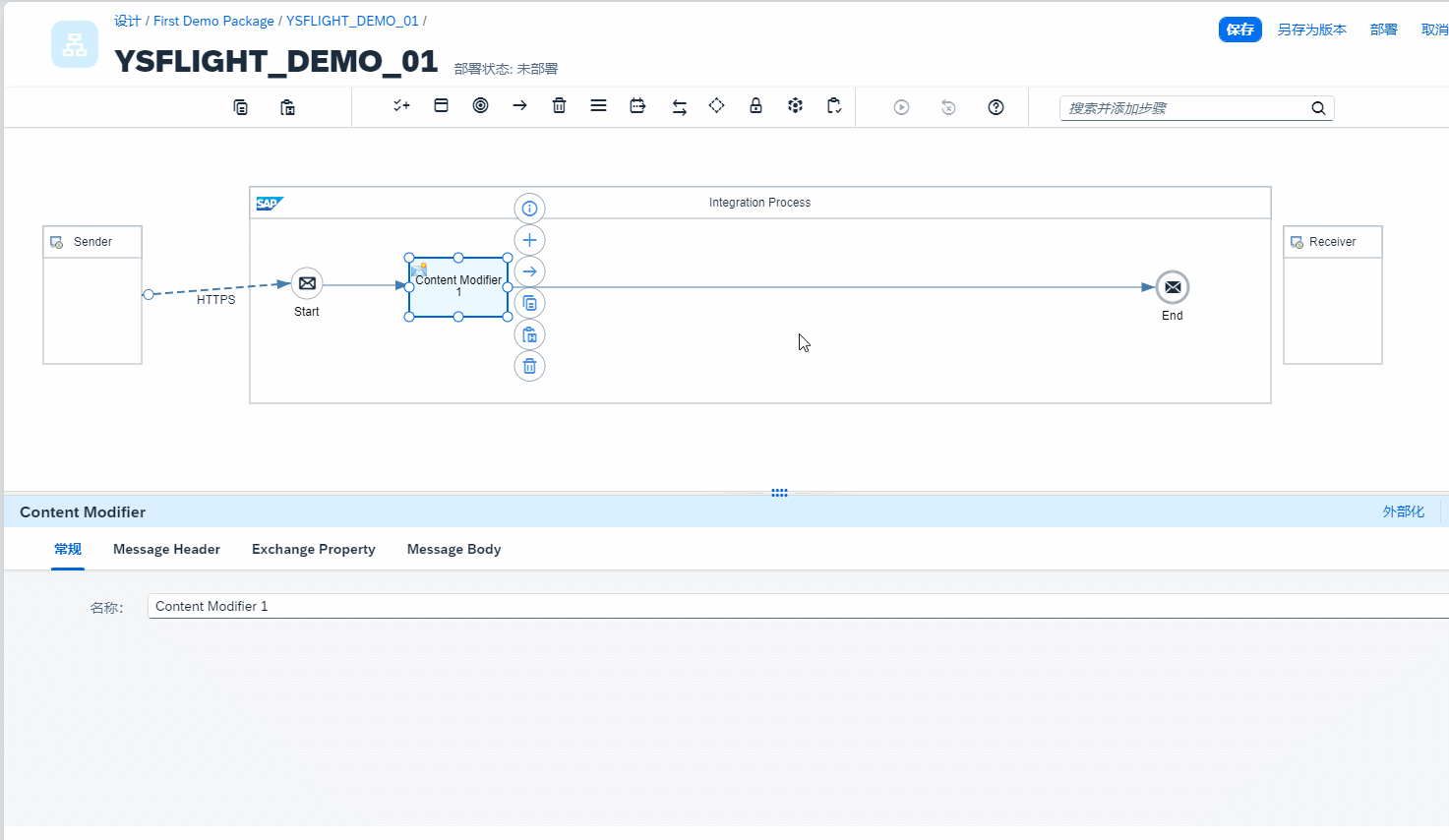Open the padlock security palette icon
This screenshot has width=1449, height=840.
(x=755, y=106)
